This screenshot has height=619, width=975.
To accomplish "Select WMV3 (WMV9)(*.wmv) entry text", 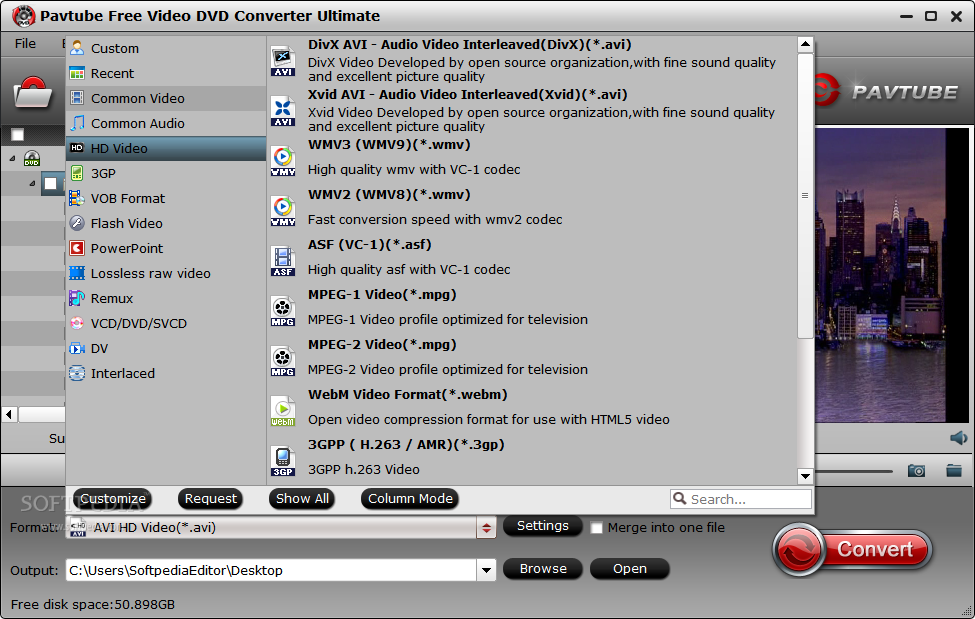I will coord(389,144).
